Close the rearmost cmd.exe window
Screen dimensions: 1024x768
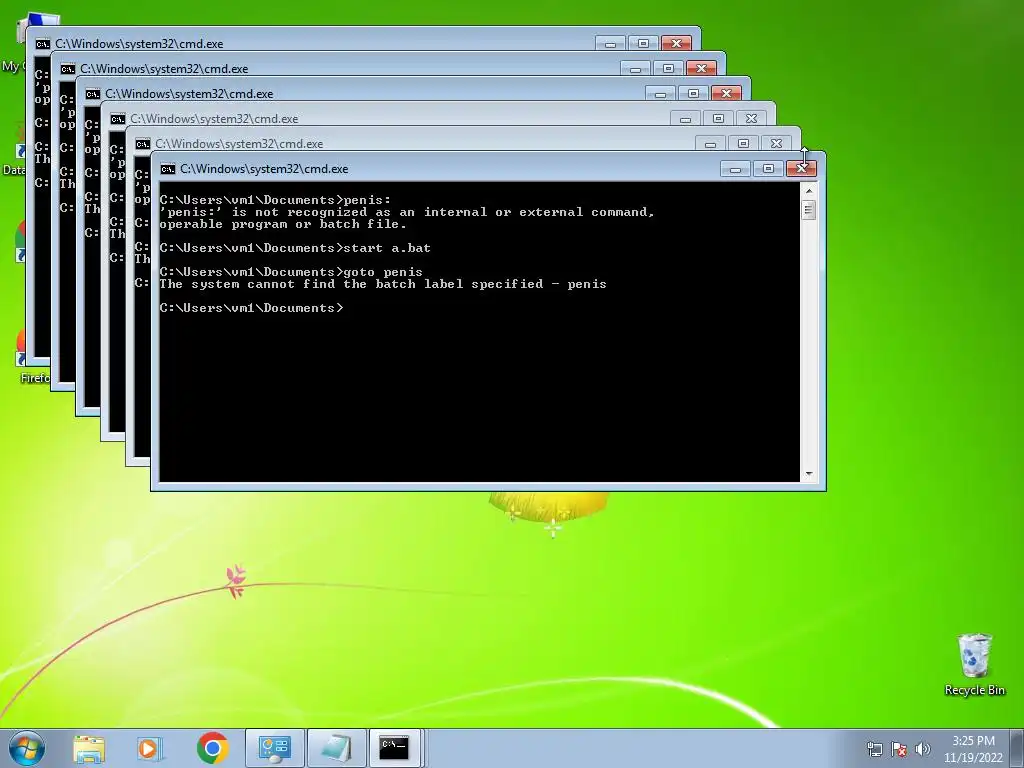(676, 44)
